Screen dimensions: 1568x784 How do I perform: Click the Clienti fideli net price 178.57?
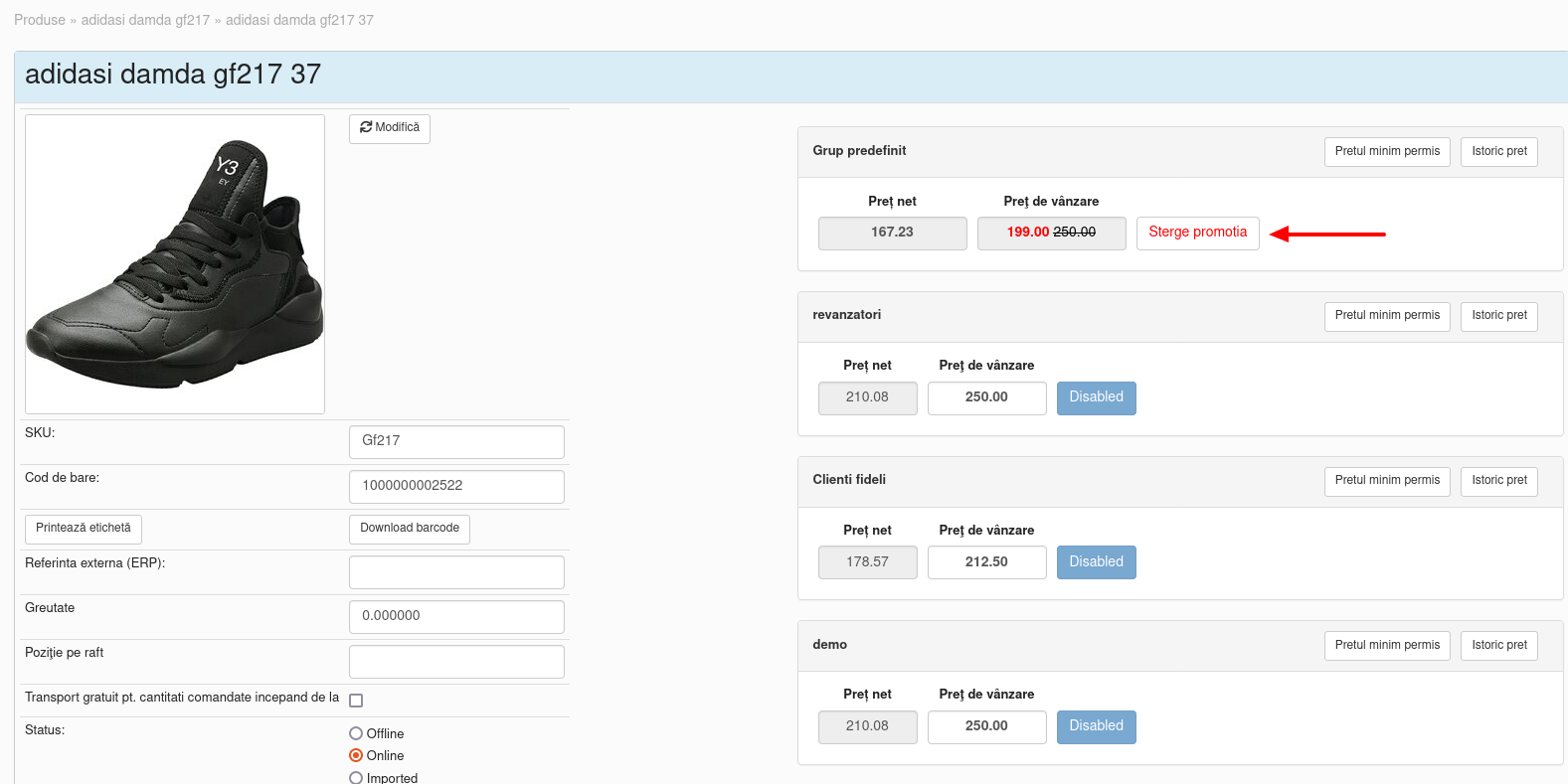[x=867, y=562]
